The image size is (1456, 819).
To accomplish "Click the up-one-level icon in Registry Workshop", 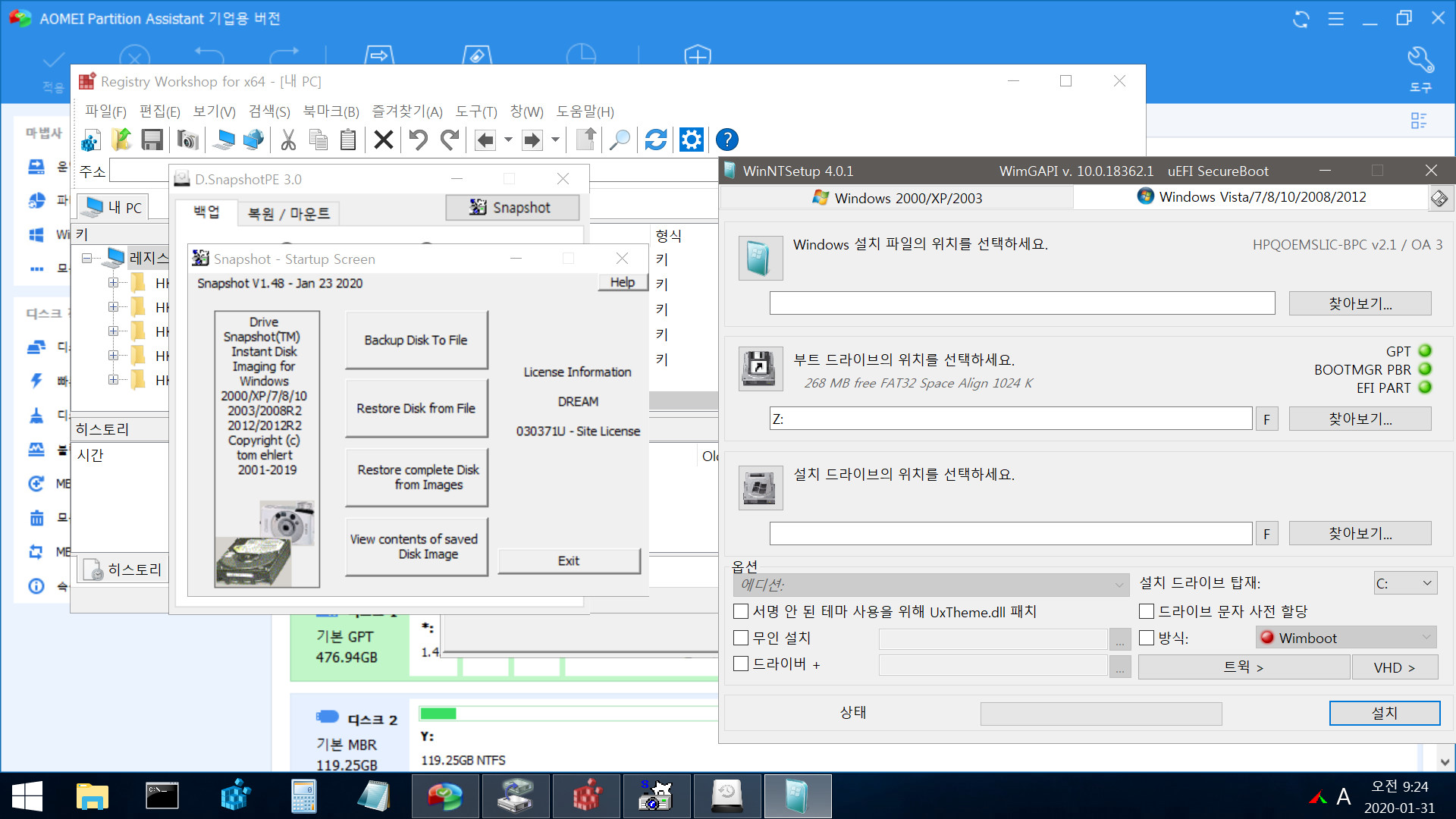I will pos(585,140).
